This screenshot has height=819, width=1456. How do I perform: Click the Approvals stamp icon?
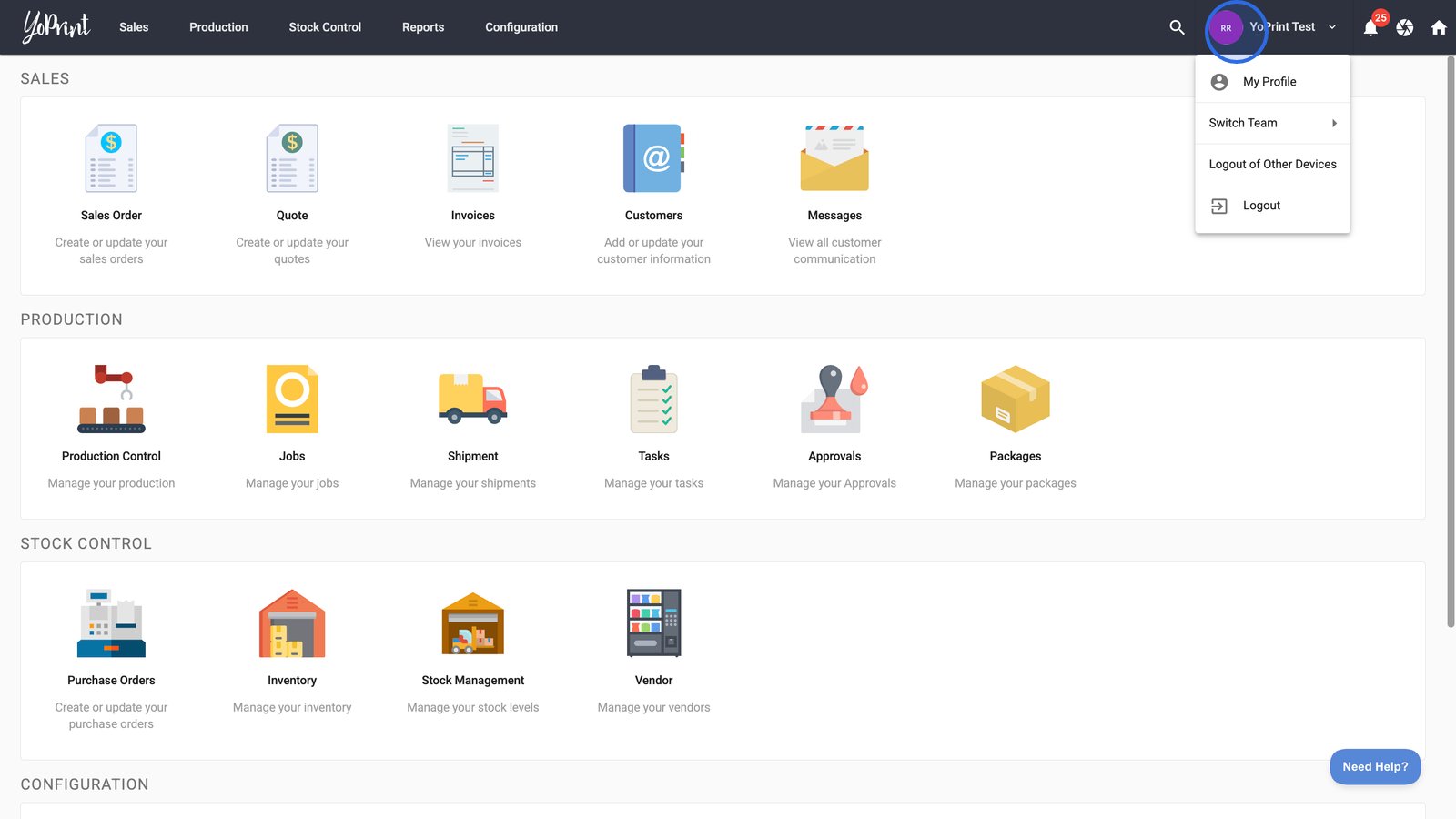pyautogui.click(x=834, y=399)
